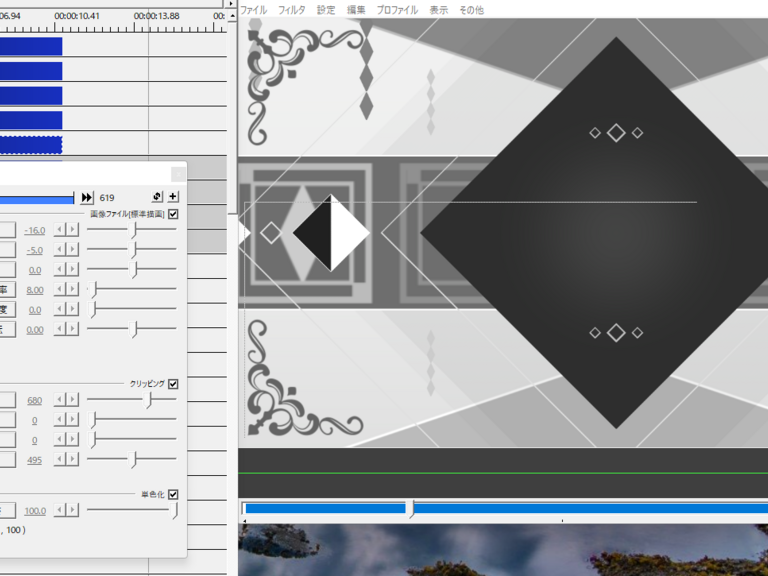Click the slider in the 0.00 row
The width and height of the screenshot is (768, 576).
point(132,329)
